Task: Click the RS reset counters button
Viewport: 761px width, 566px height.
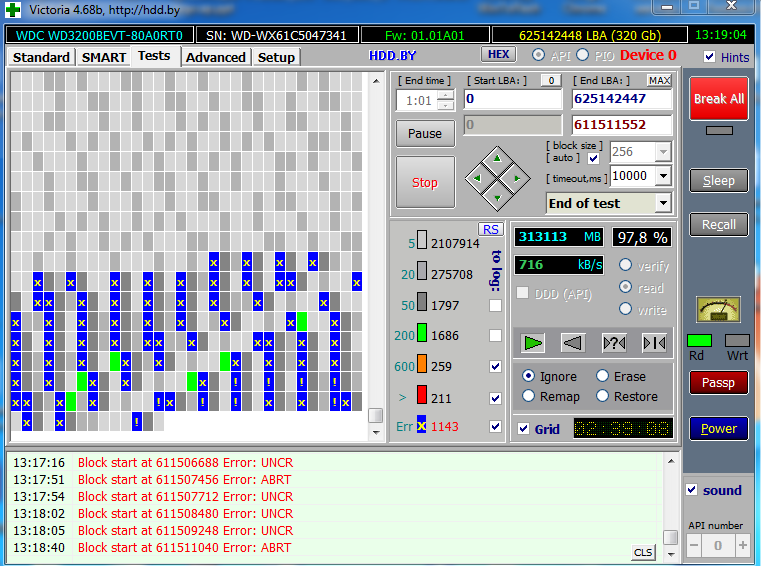Action: click(491, 230)
